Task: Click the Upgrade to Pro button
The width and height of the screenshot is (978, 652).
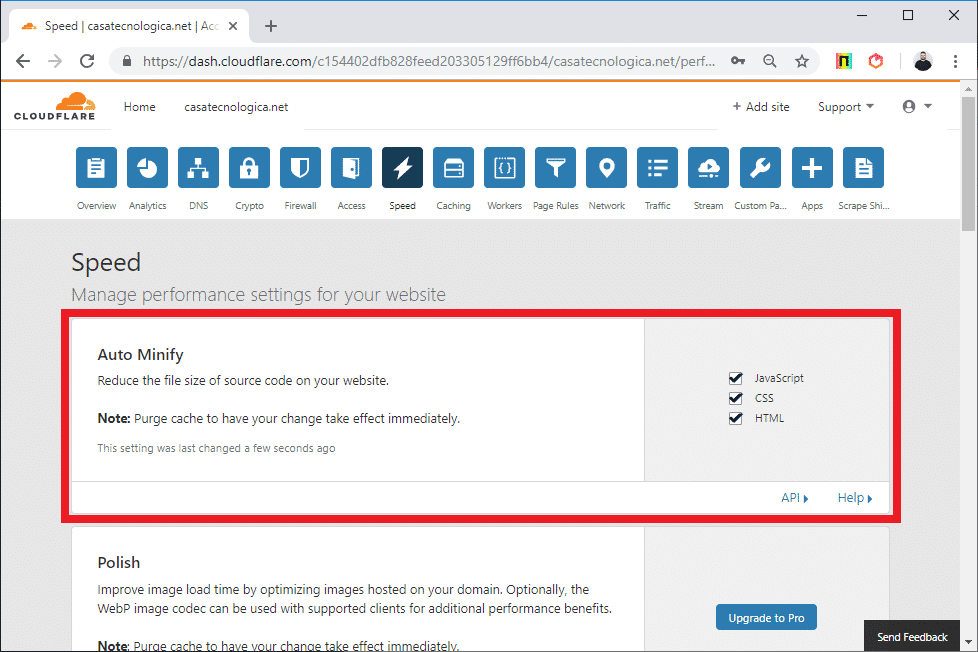Action: (x=766, y=618)
